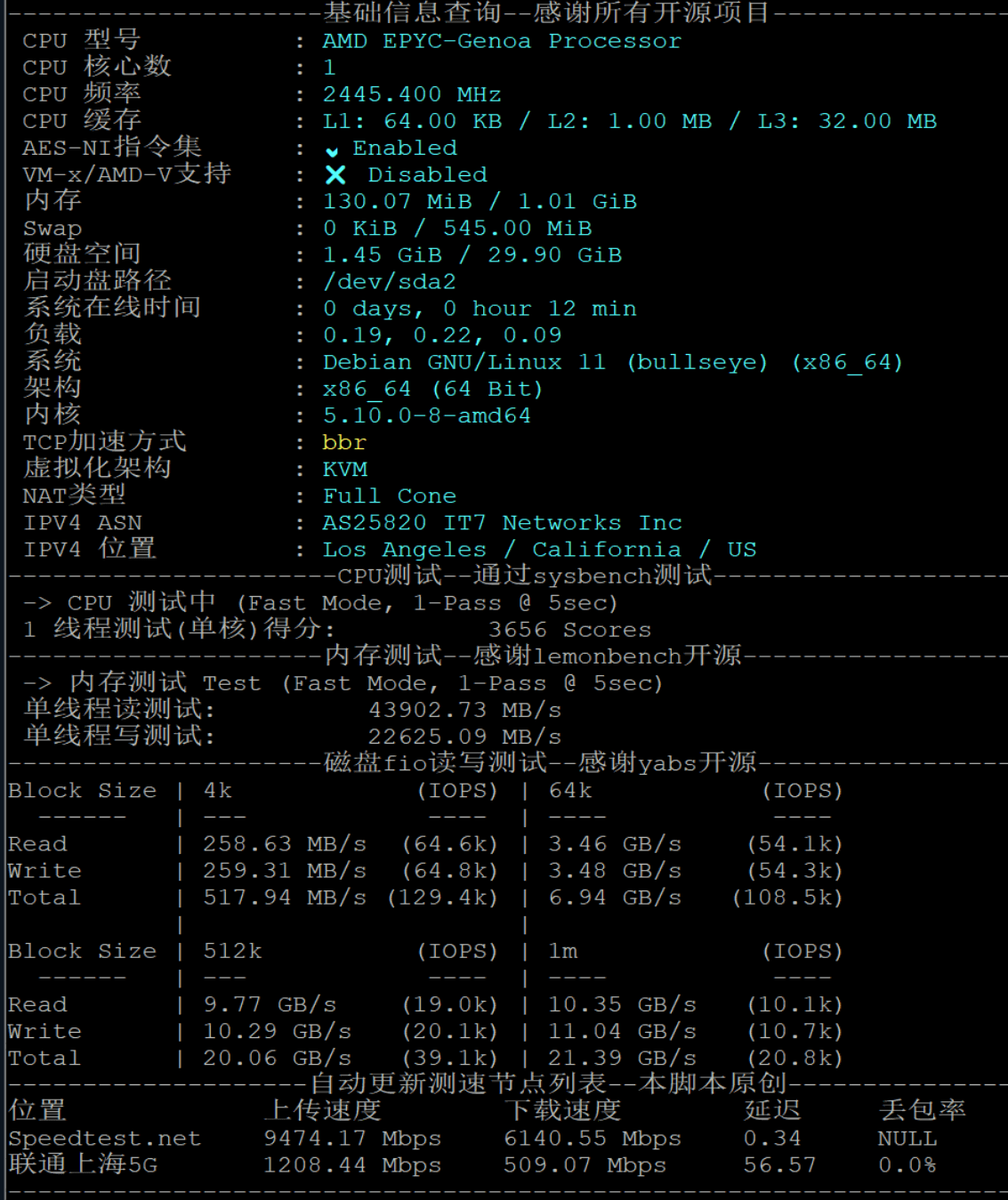Click the 43902.73 MB/s read result
The height and width of the screenshot is (1200, 1008).
[465, 710]
